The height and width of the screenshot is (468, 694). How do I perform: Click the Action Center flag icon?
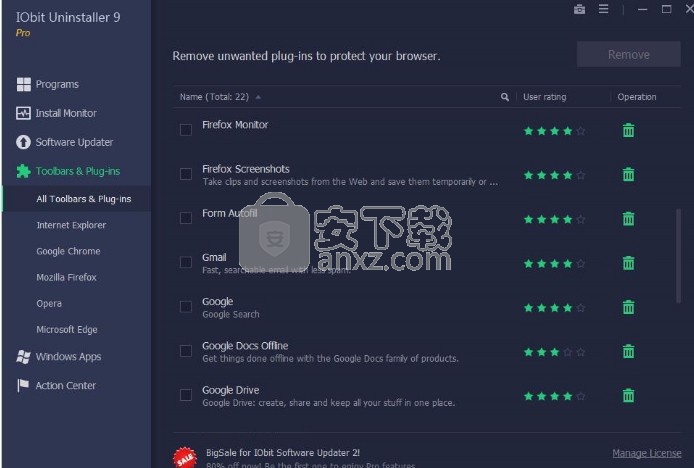pos(23,385)
